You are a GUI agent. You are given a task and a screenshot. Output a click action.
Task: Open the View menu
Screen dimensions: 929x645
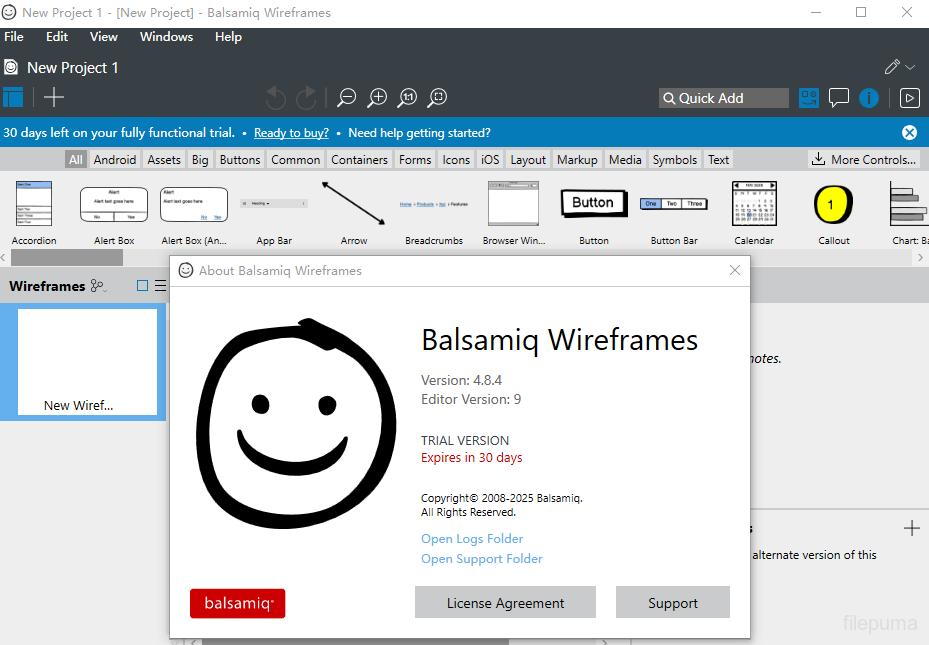(104, 37)
